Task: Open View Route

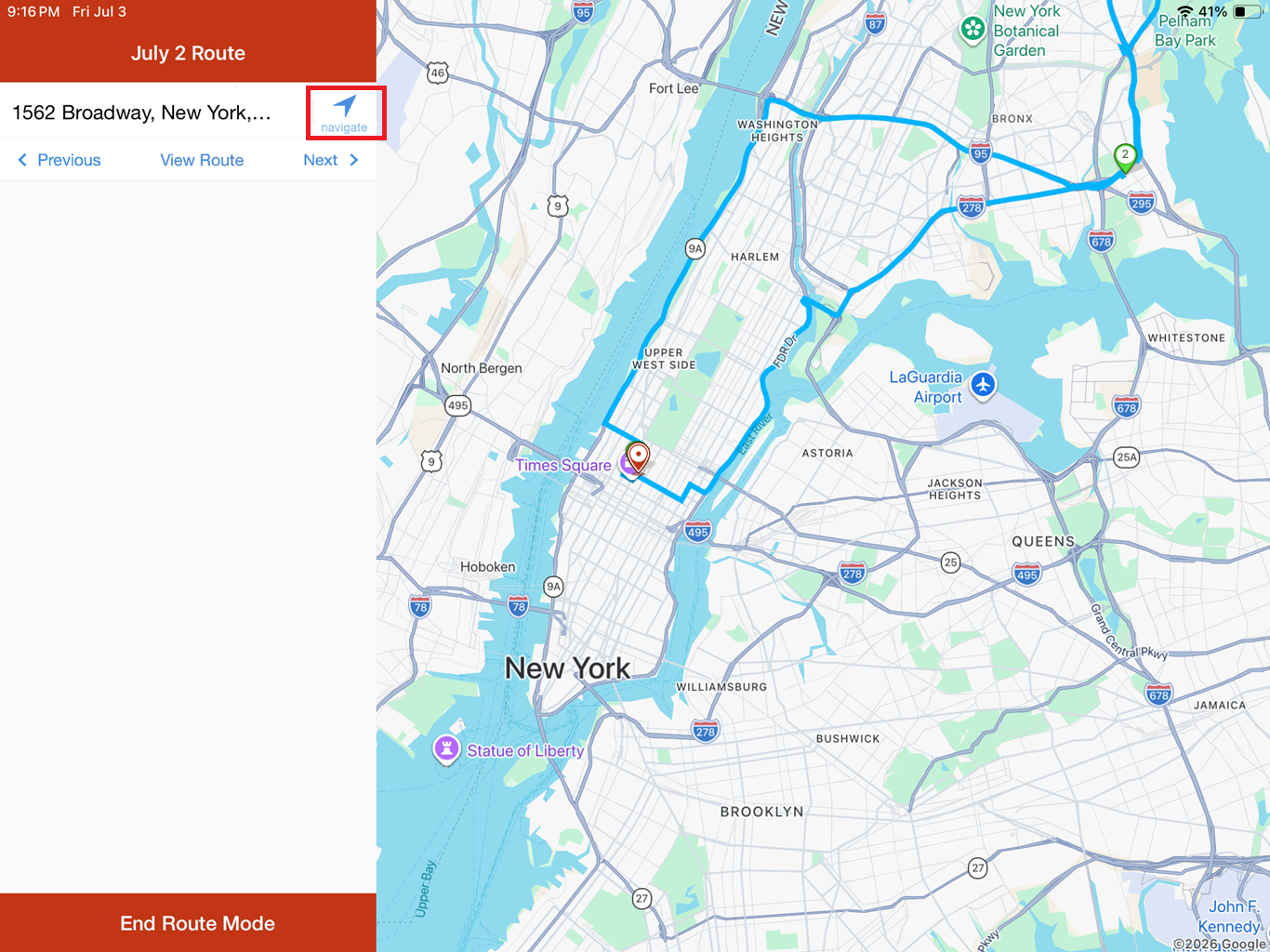Action: (202, 160)
